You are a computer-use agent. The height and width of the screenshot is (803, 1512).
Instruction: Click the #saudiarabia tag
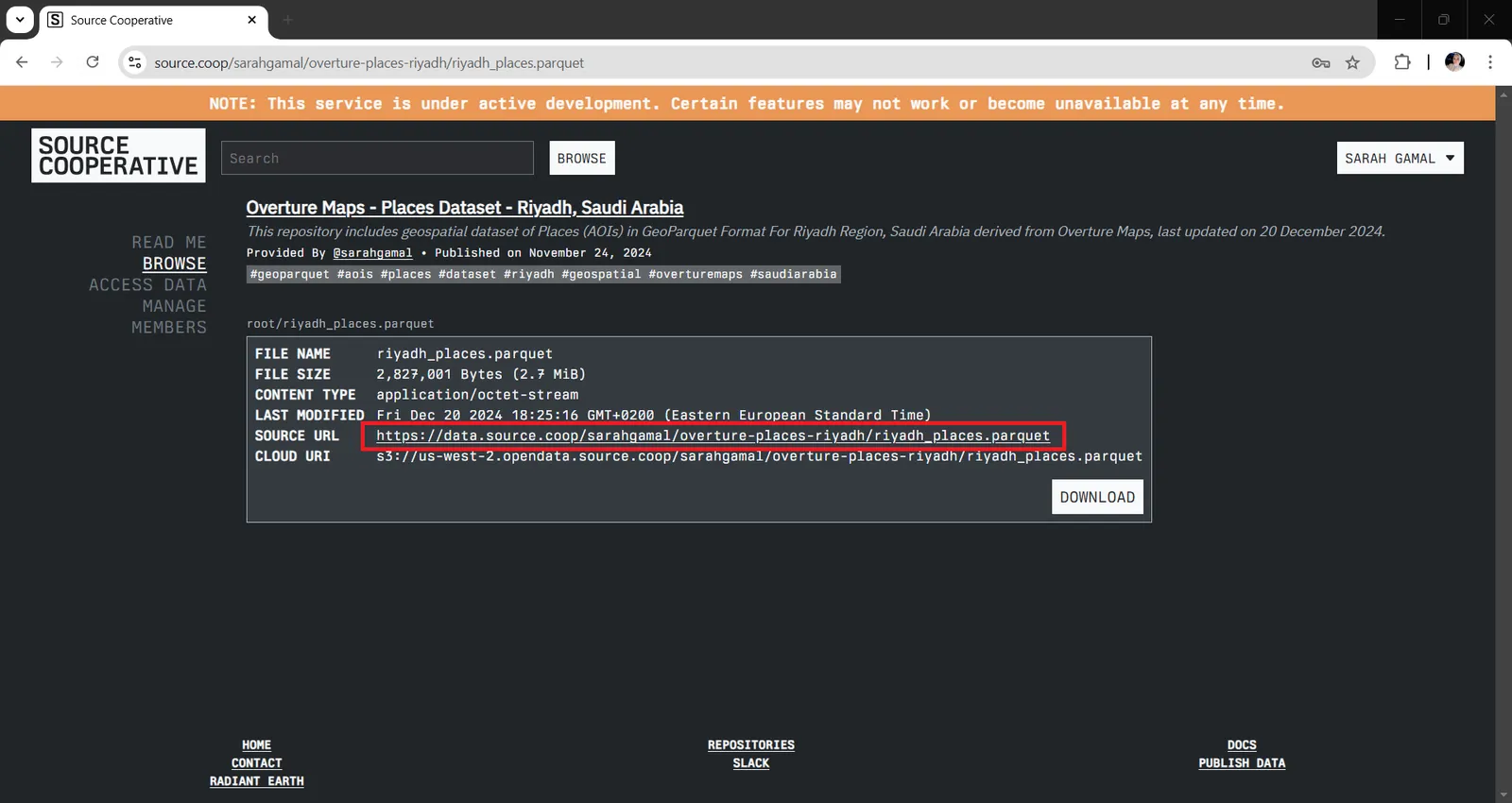tap(794, 274)
